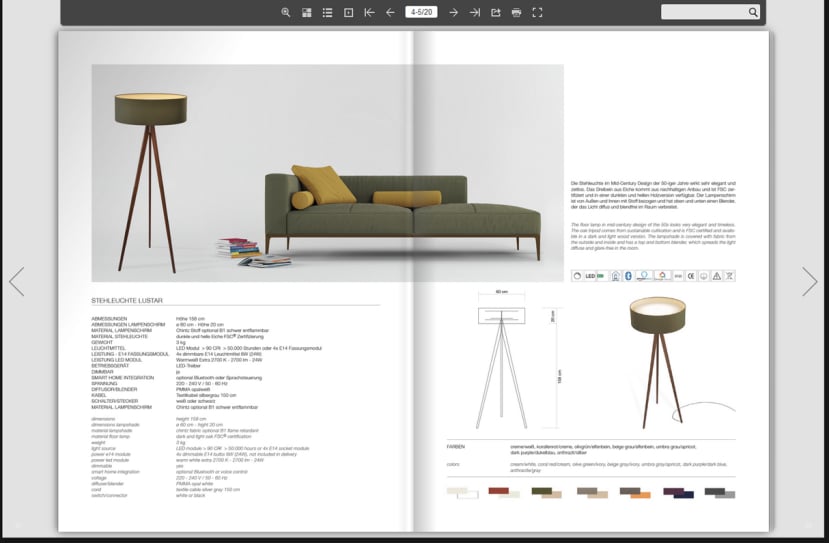Go to next page using toolbar arrow

pos(453,13)
